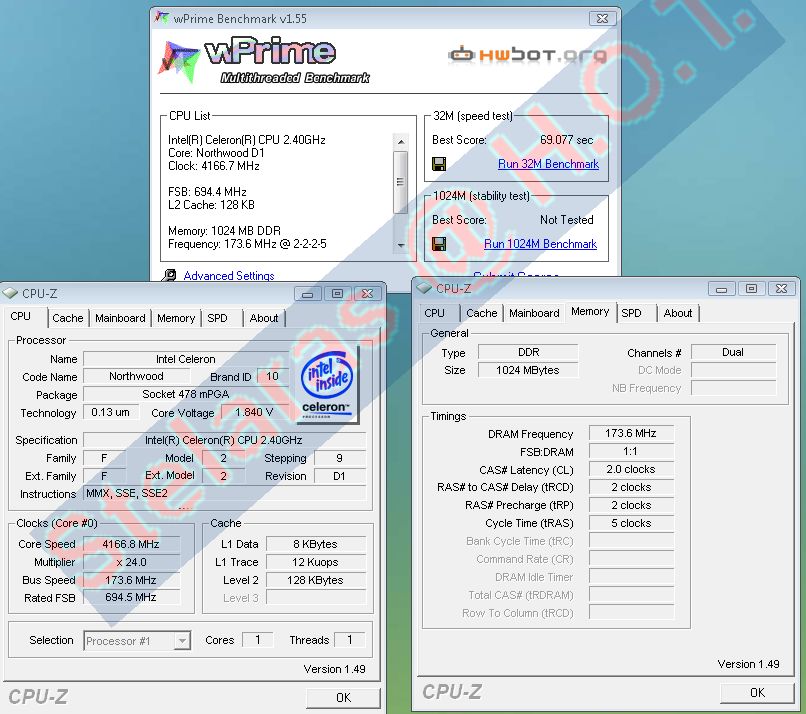Close the wPrime Benchmark window
This screenshot has height=714, width=806.
[602, 19]
